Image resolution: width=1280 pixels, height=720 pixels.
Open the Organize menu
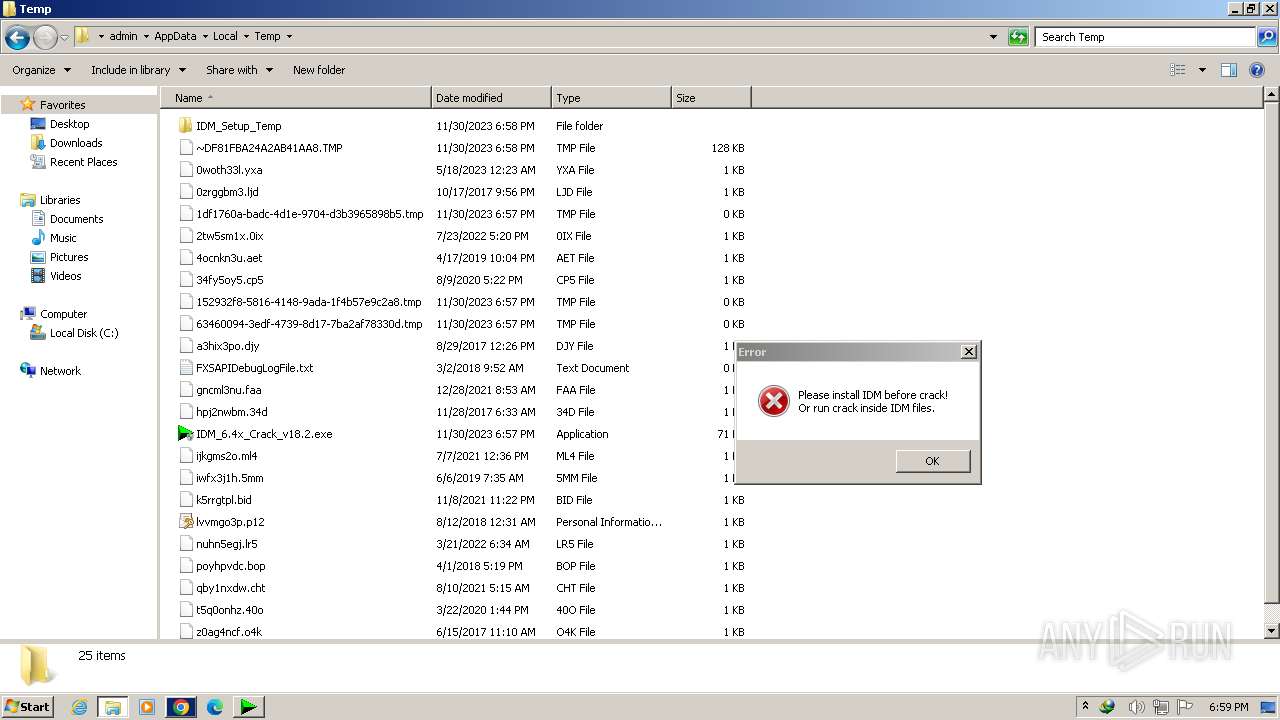[x=41, y=70]
